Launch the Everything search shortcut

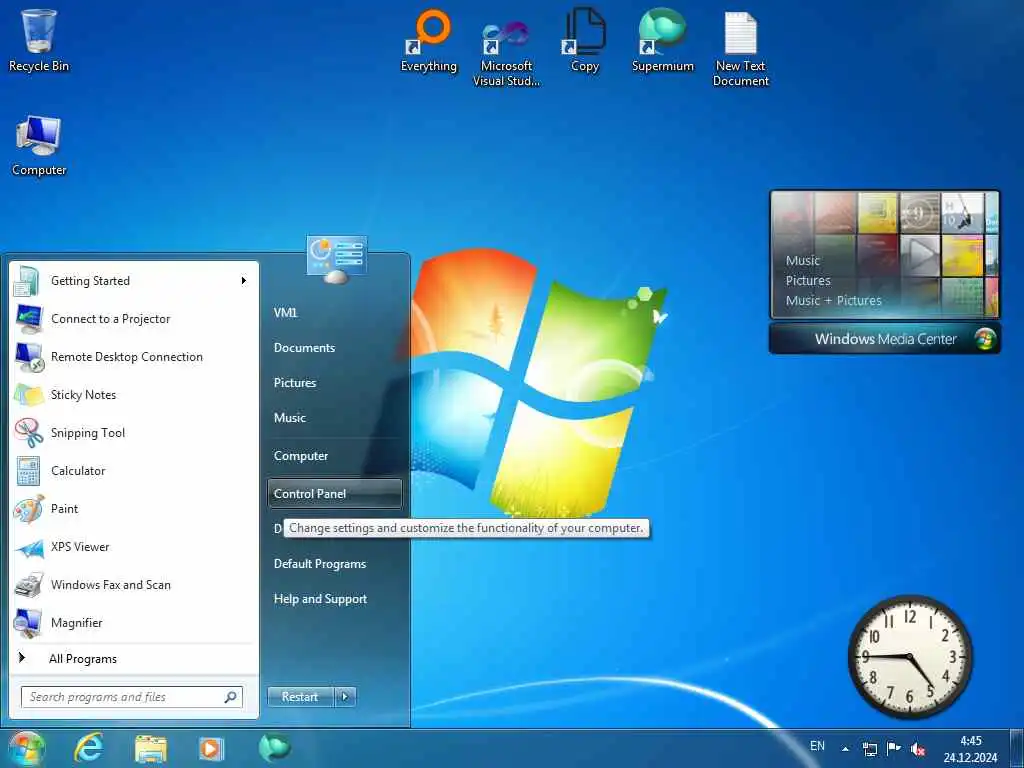point(428,40)
